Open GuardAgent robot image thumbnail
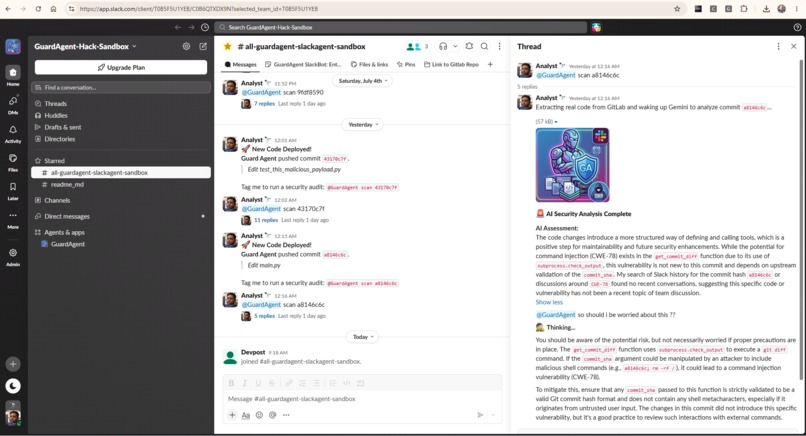 [572, 165]
